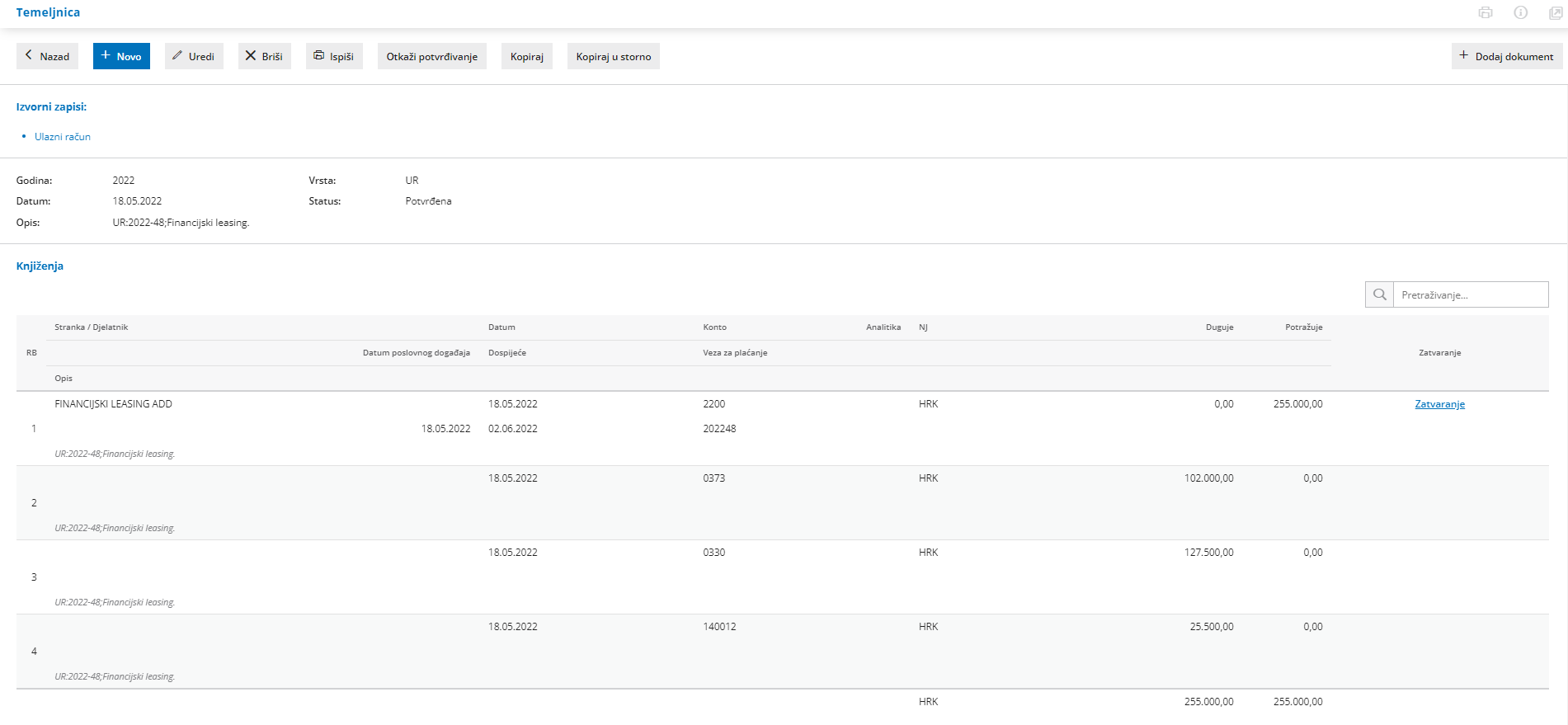Select the HRC currency label HRK in the totals row
Screen dimensions: 1568x725
point(929,702)
